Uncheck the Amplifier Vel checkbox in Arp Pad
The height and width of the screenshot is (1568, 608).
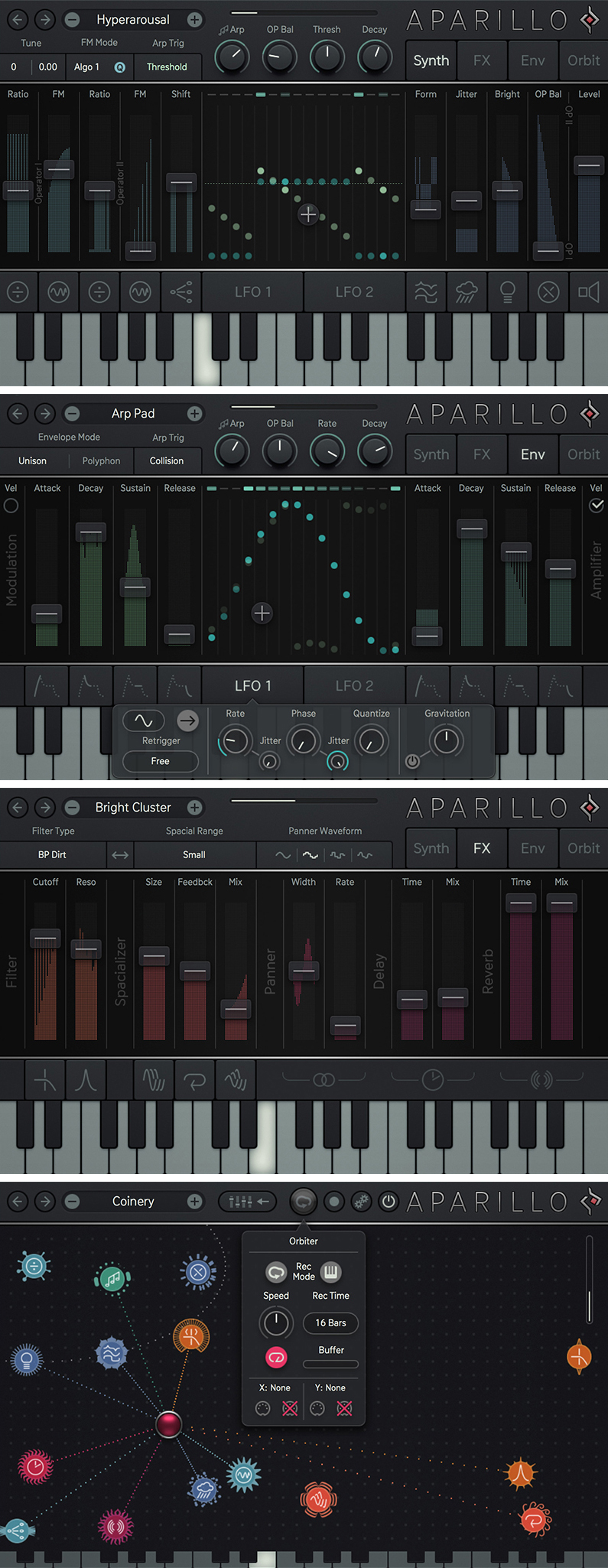597,505
